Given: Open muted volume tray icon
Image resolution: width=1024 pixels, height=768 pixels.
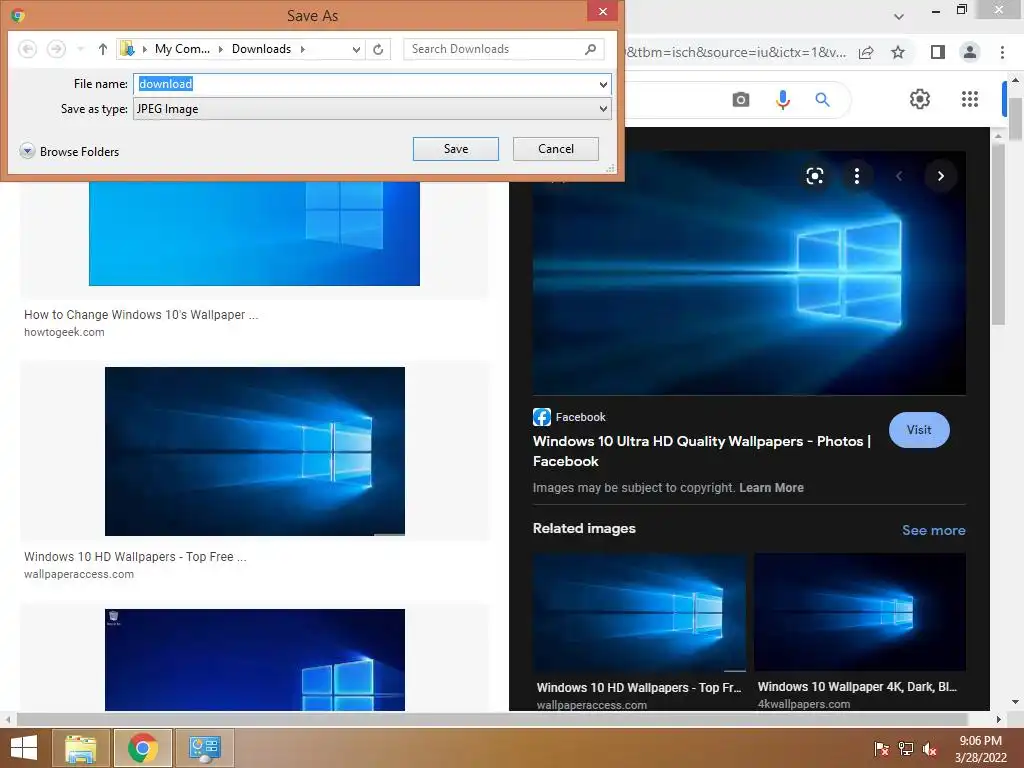Looking at the screenshot, I should click(930, 749).
